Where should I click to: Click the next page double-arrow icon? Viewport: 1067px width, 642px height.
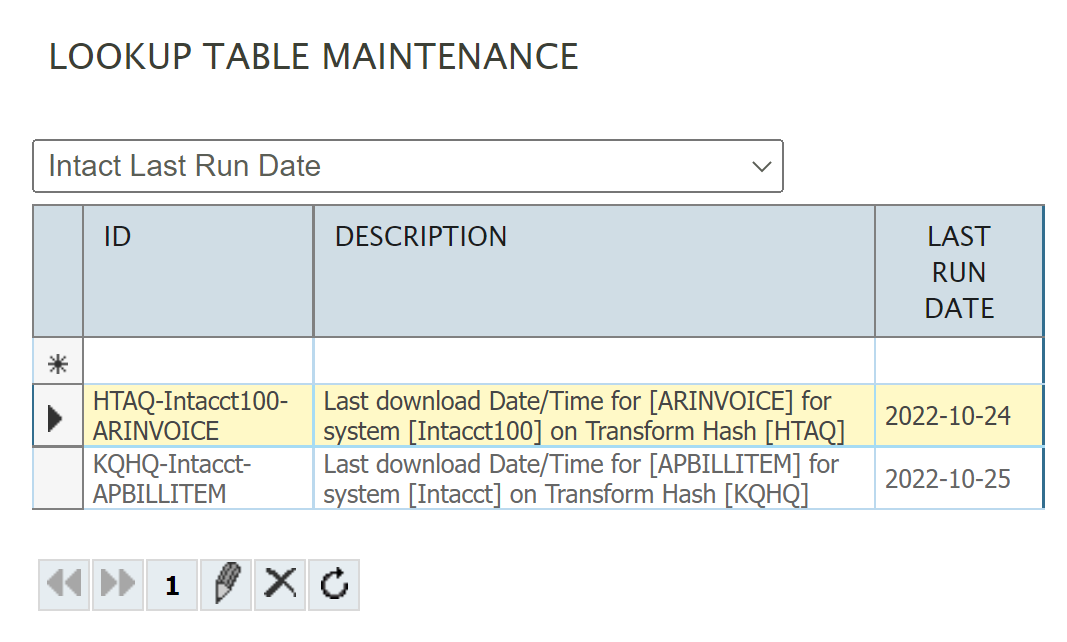(x=118, y=585)
